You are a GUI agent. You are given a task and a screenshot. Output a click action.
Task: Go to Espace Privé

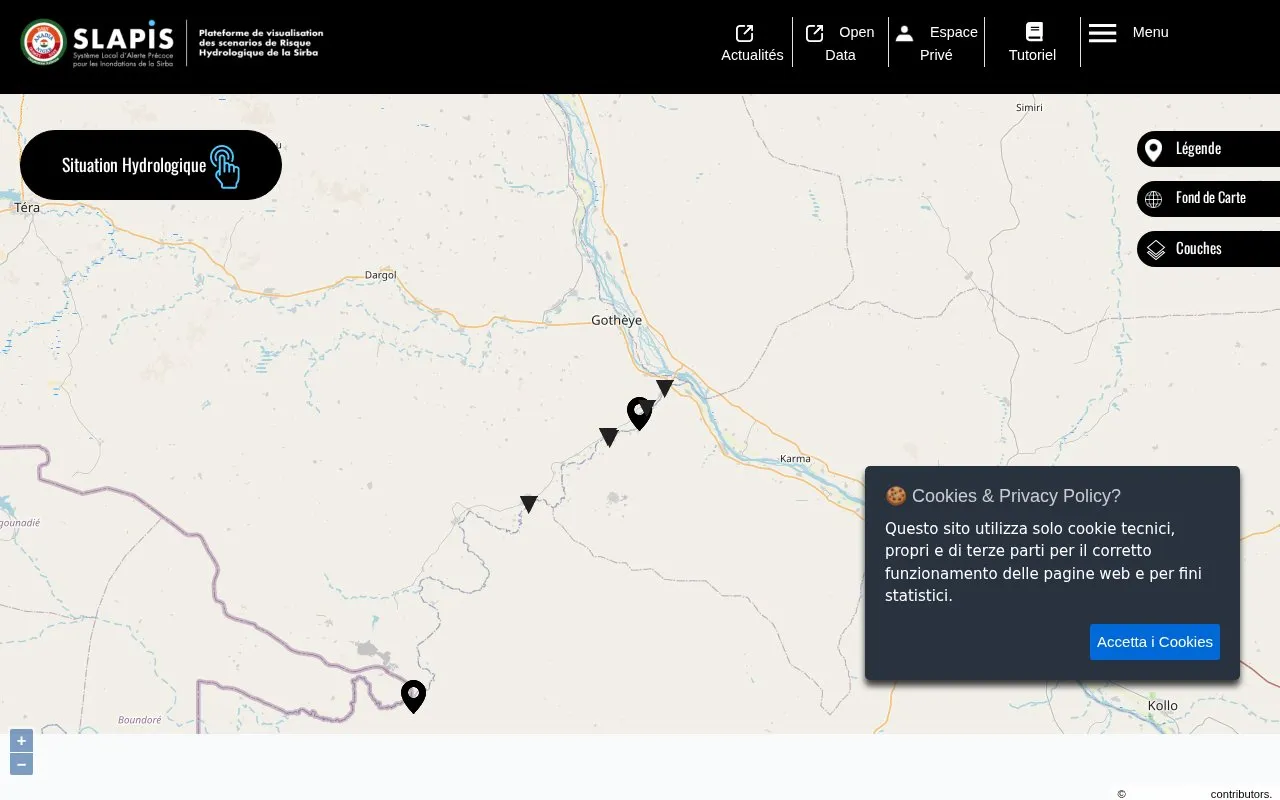[x=936, y=43]
